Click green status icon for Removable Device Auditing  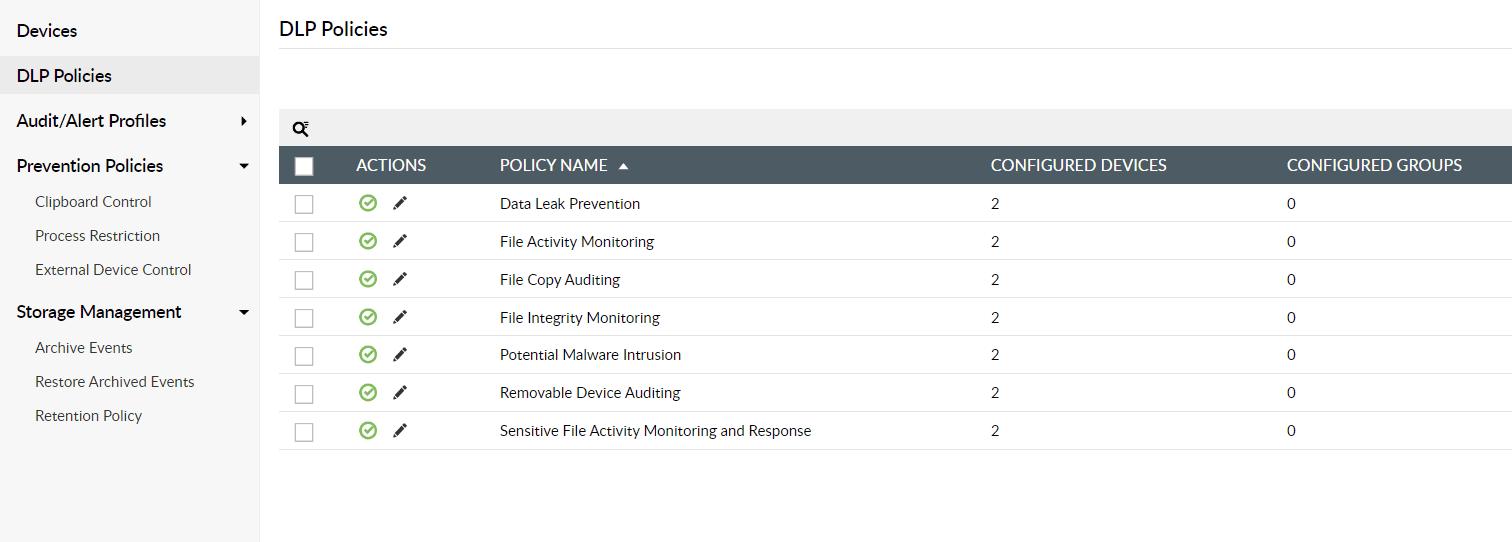[x=368, y=393]
